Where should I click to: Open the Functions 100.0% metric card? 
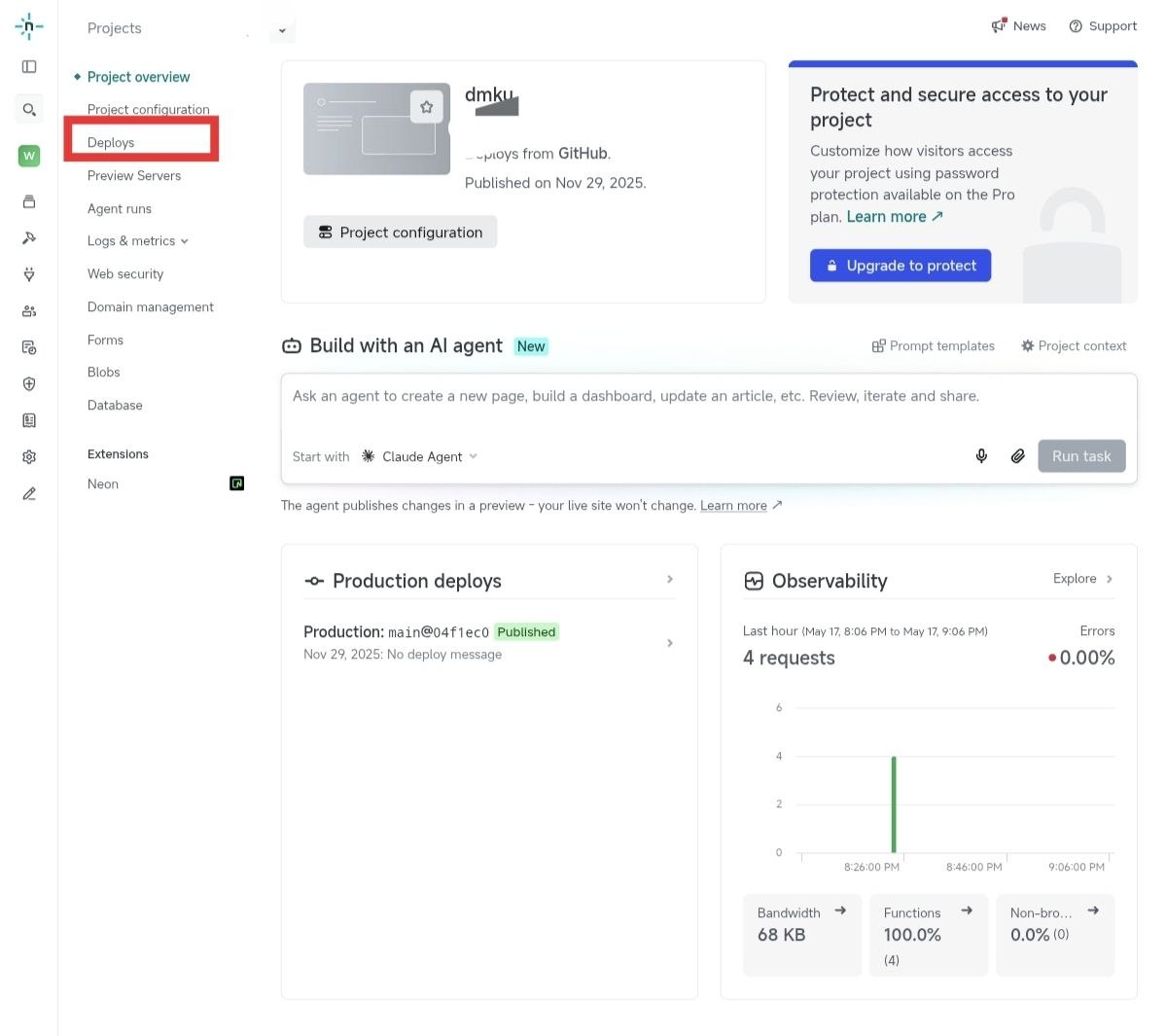[x=928, y=935]
